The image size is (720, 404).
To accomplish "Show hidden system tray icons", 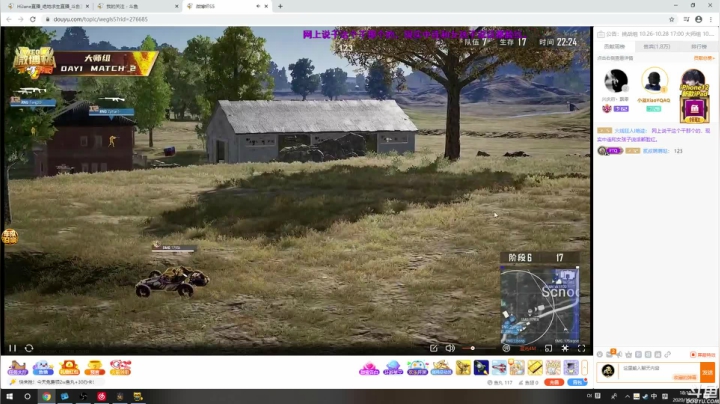I will click(627, 396).
